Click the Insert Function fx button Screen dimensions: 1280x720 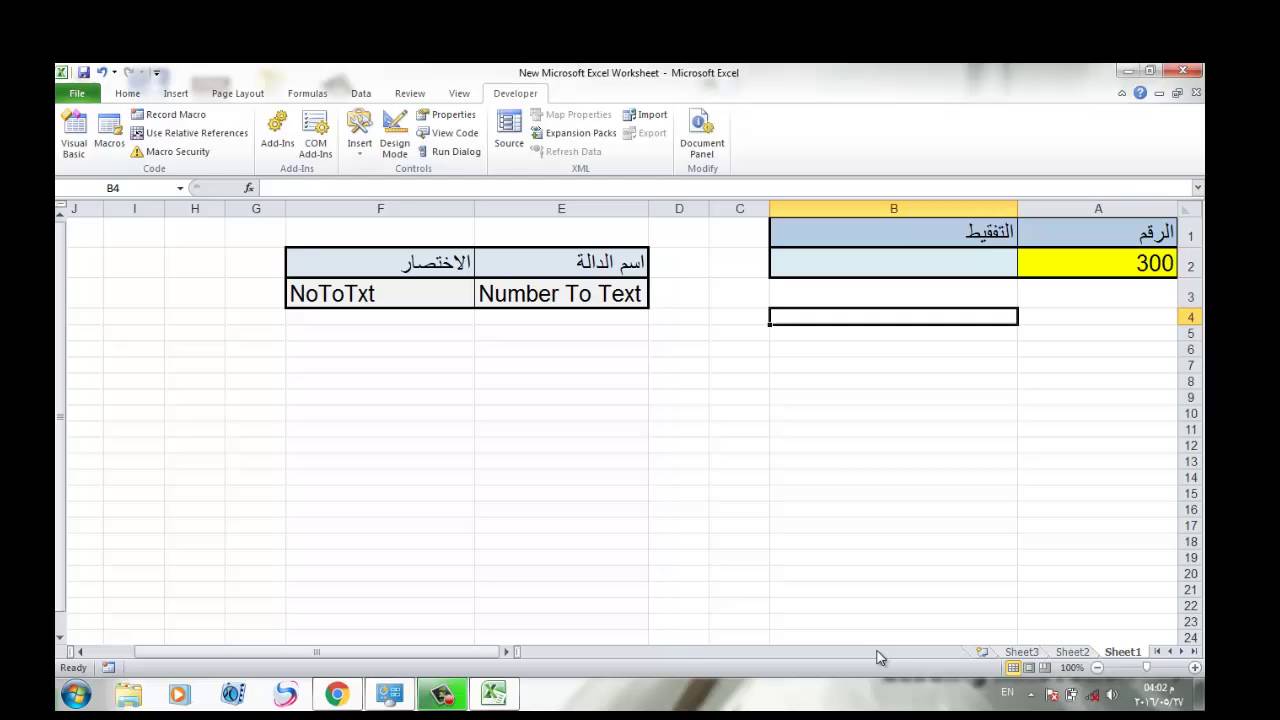[249, 188]
